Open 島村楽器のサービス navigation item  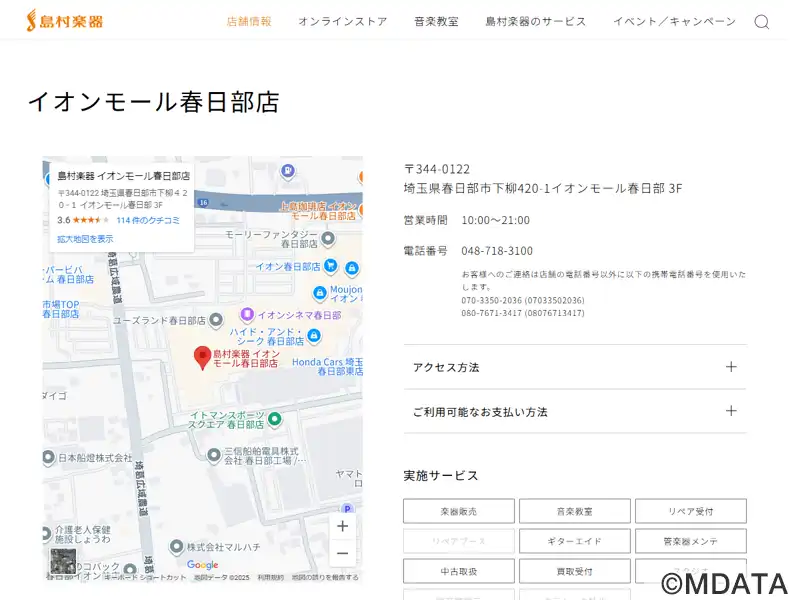tap(535, 21)
